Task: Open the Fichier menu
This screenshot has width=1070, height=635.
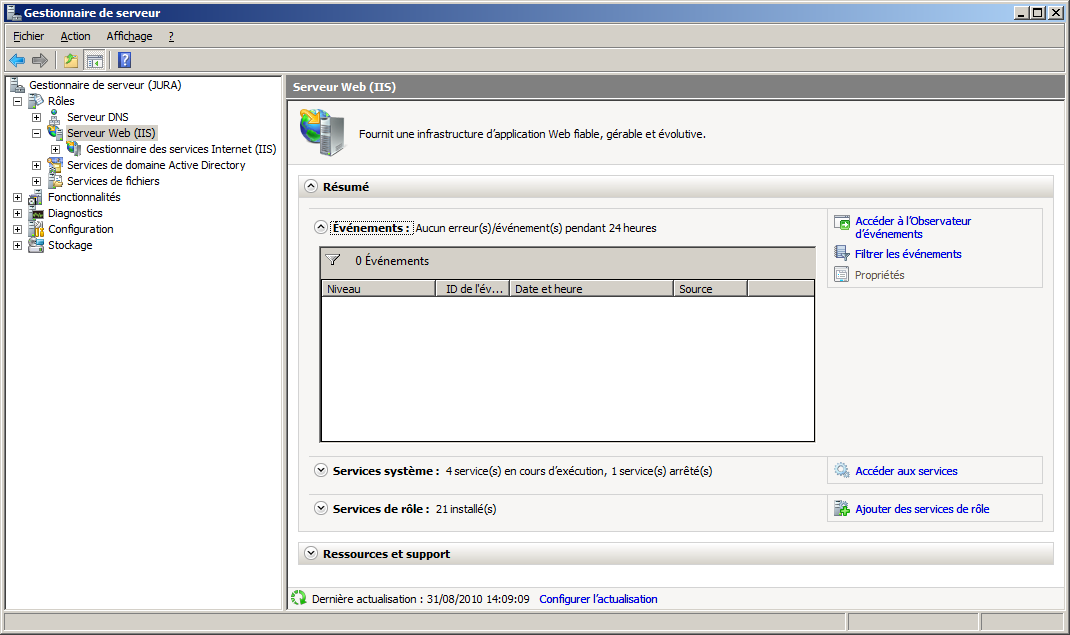Action: (28, 36)
